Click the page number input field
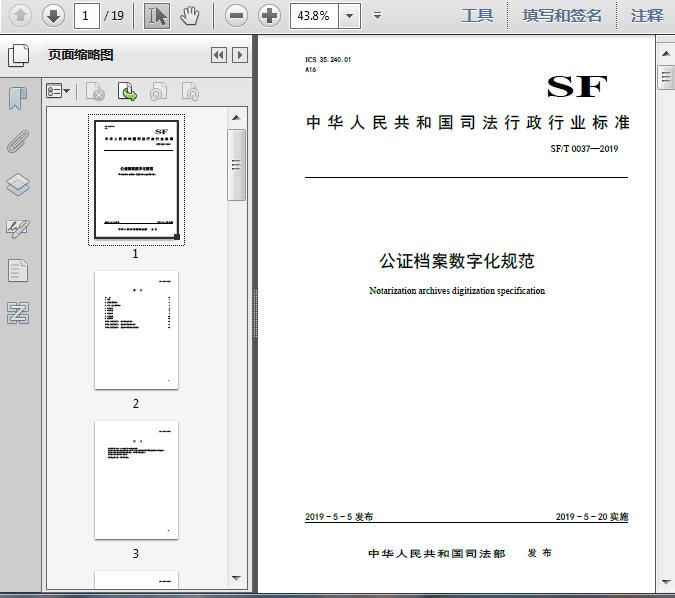The height and width of the screenshot is (598, 675). click(87, 16)
